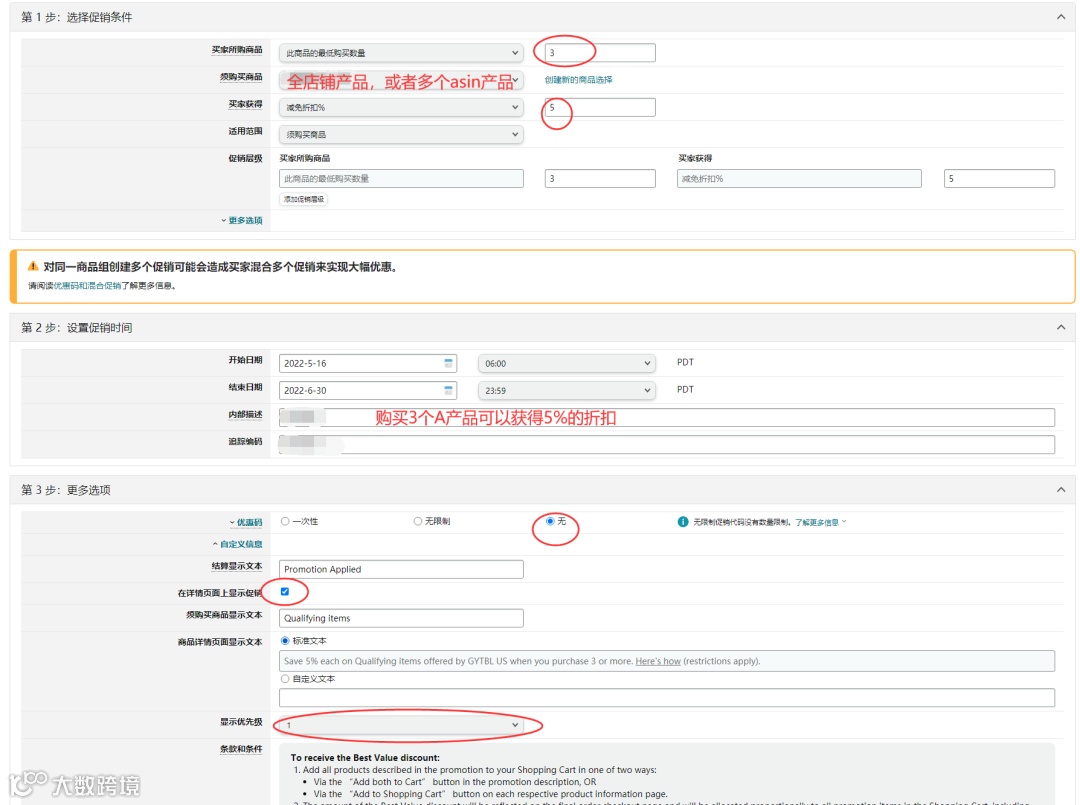Open the 须购买商品 product selection dropdown
This screenshot has height=805, width=1080.
[x=401, y=81]
